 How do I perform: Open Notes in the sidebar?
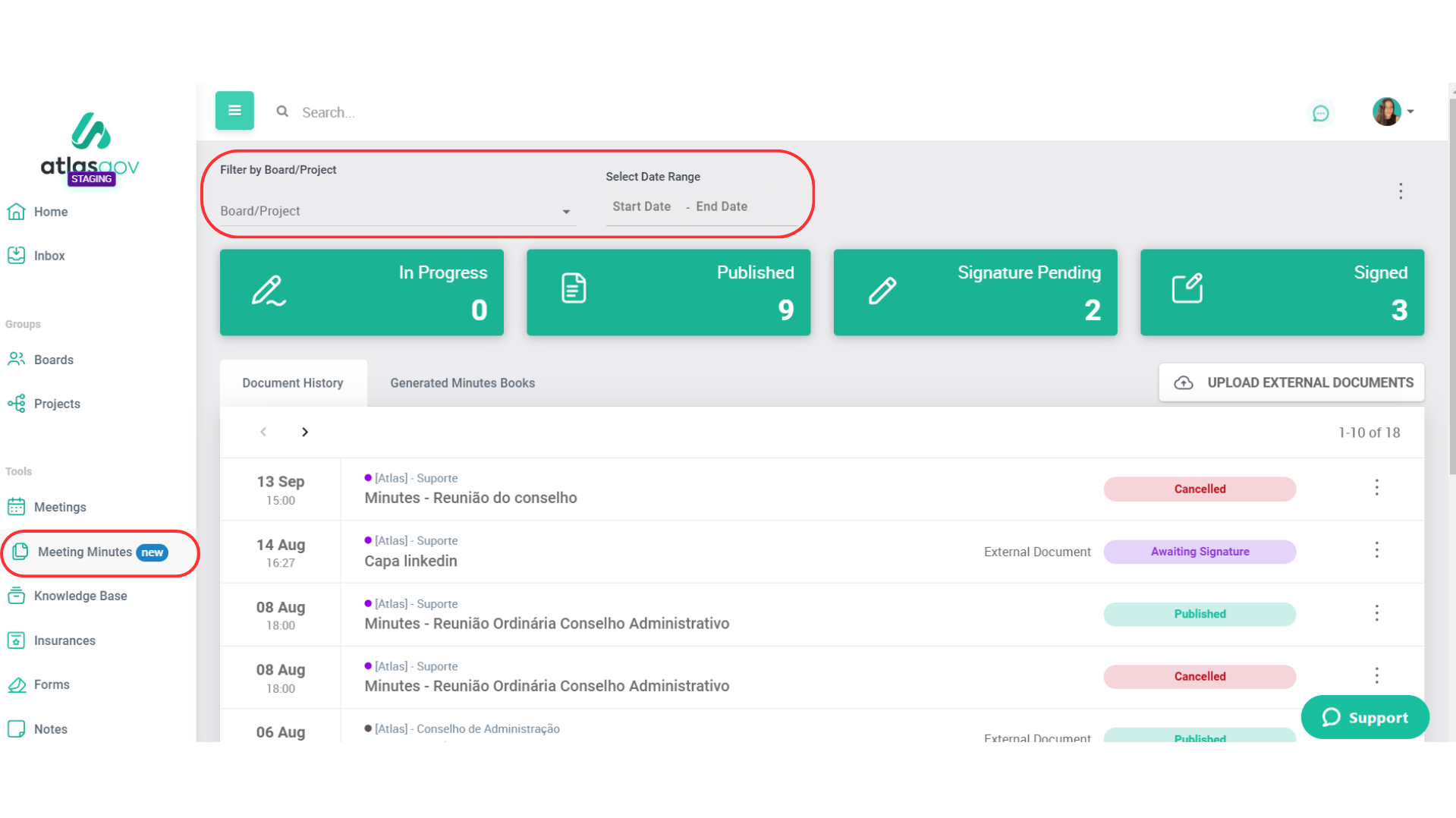[x=50, y=729]
